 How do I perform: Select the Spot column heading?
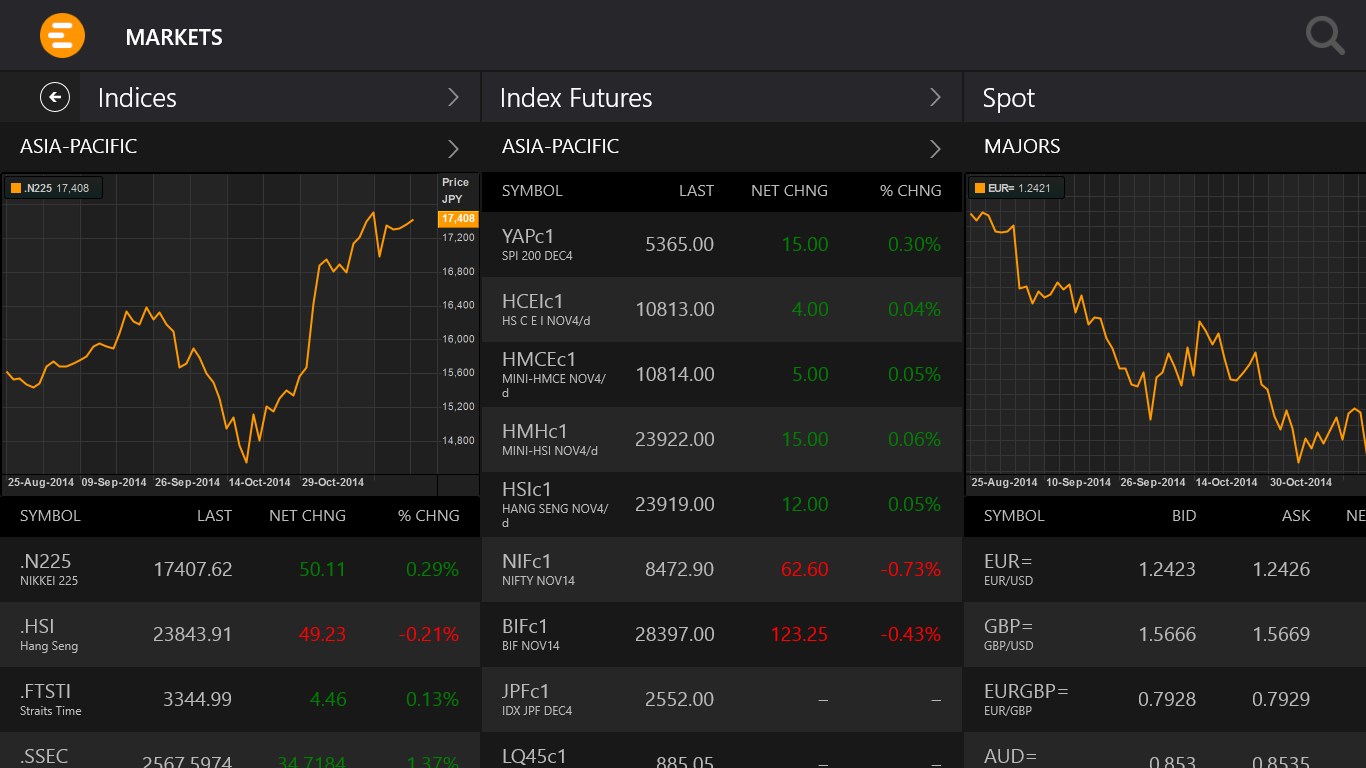1008,97
